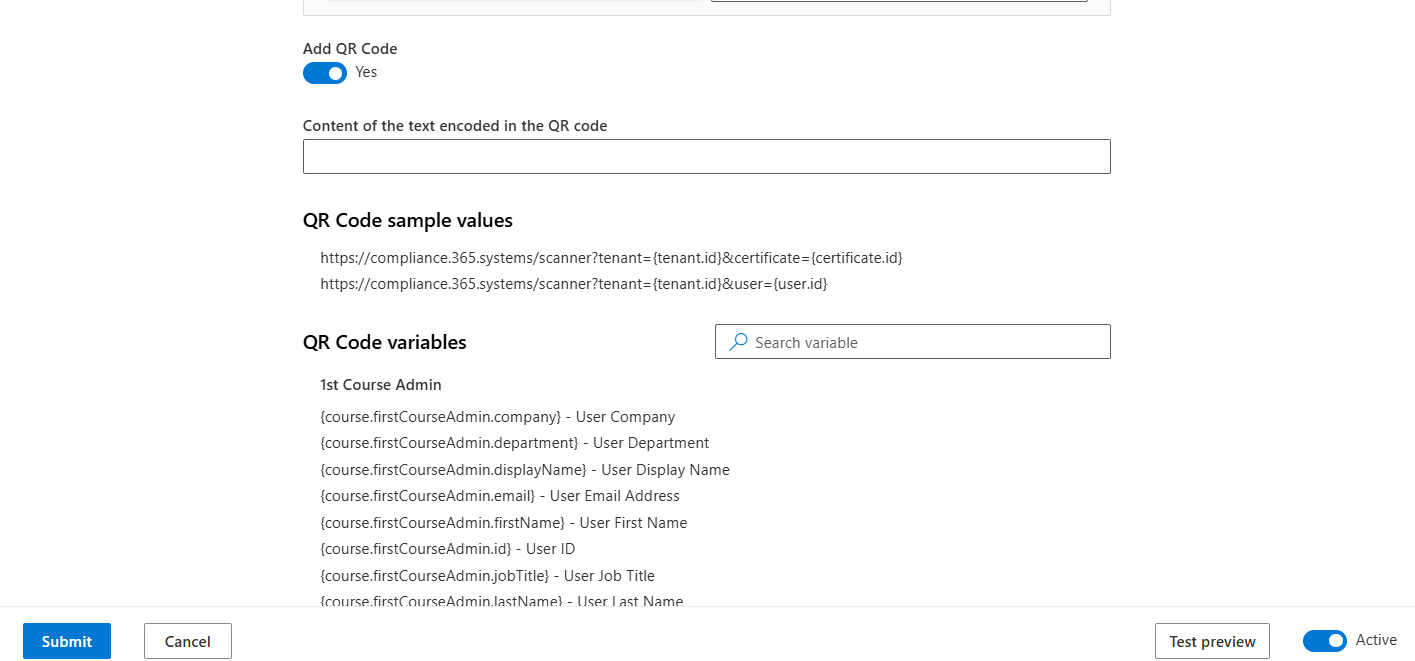Focus the QR code content text field
Image resolution: width=1415 pixels, height=661 pixels.
[706, 157]
